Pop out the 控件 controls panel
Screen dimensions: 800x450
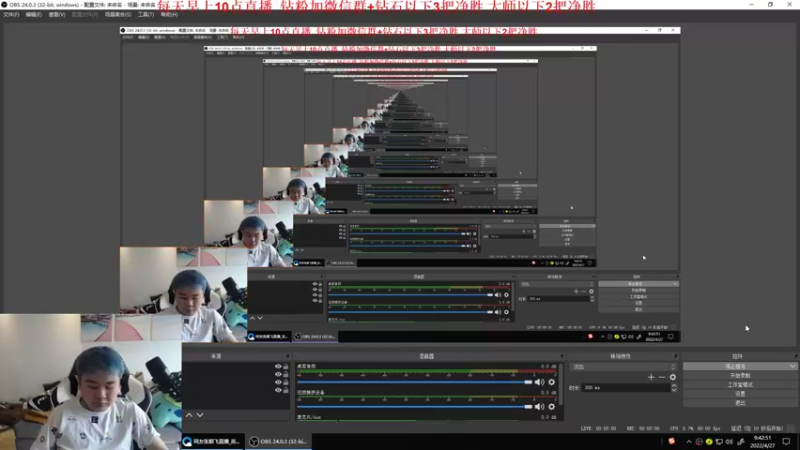coord(795,356)
